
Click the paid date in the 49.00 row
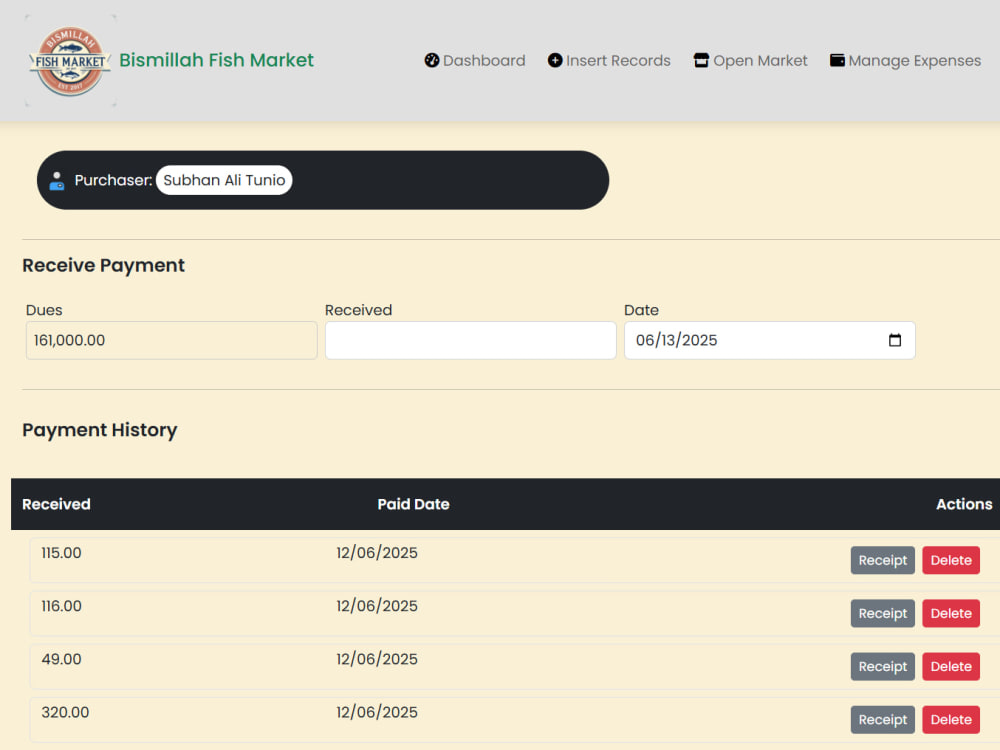tap(377, 659)
